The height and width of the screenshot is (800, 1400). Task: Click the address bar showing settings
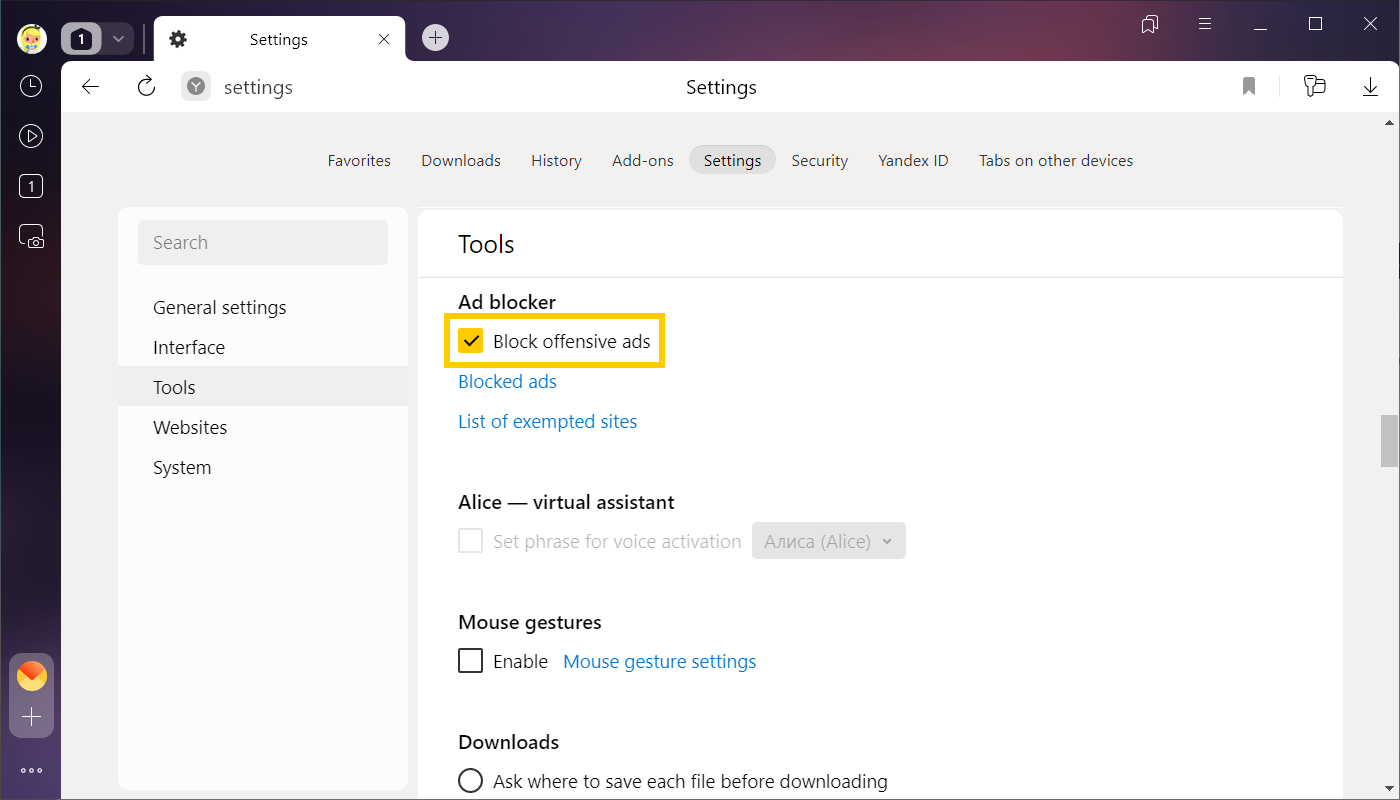[x=258, y=87]
